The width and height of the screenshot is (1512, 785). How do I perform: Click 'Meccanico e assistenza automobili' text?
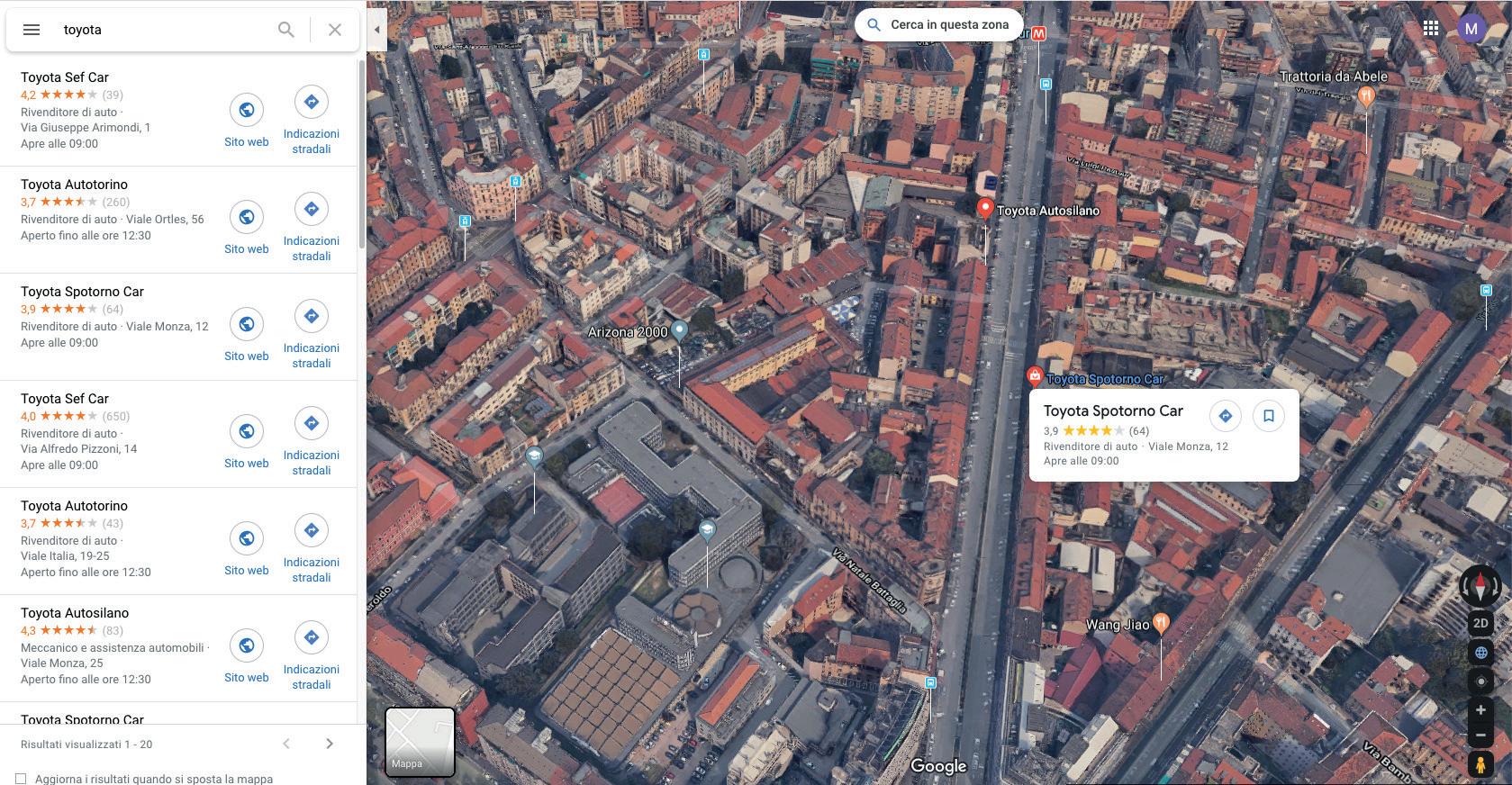pyautogui.click(x=113, y=648)
